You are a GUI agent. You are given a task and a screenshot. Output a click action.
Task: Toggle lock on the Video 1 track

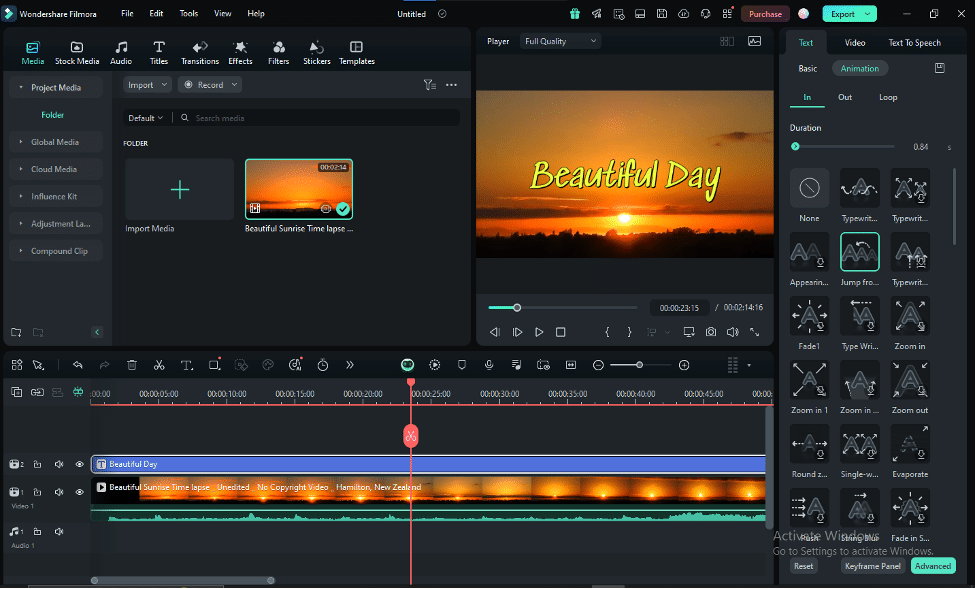click(38, 492)
